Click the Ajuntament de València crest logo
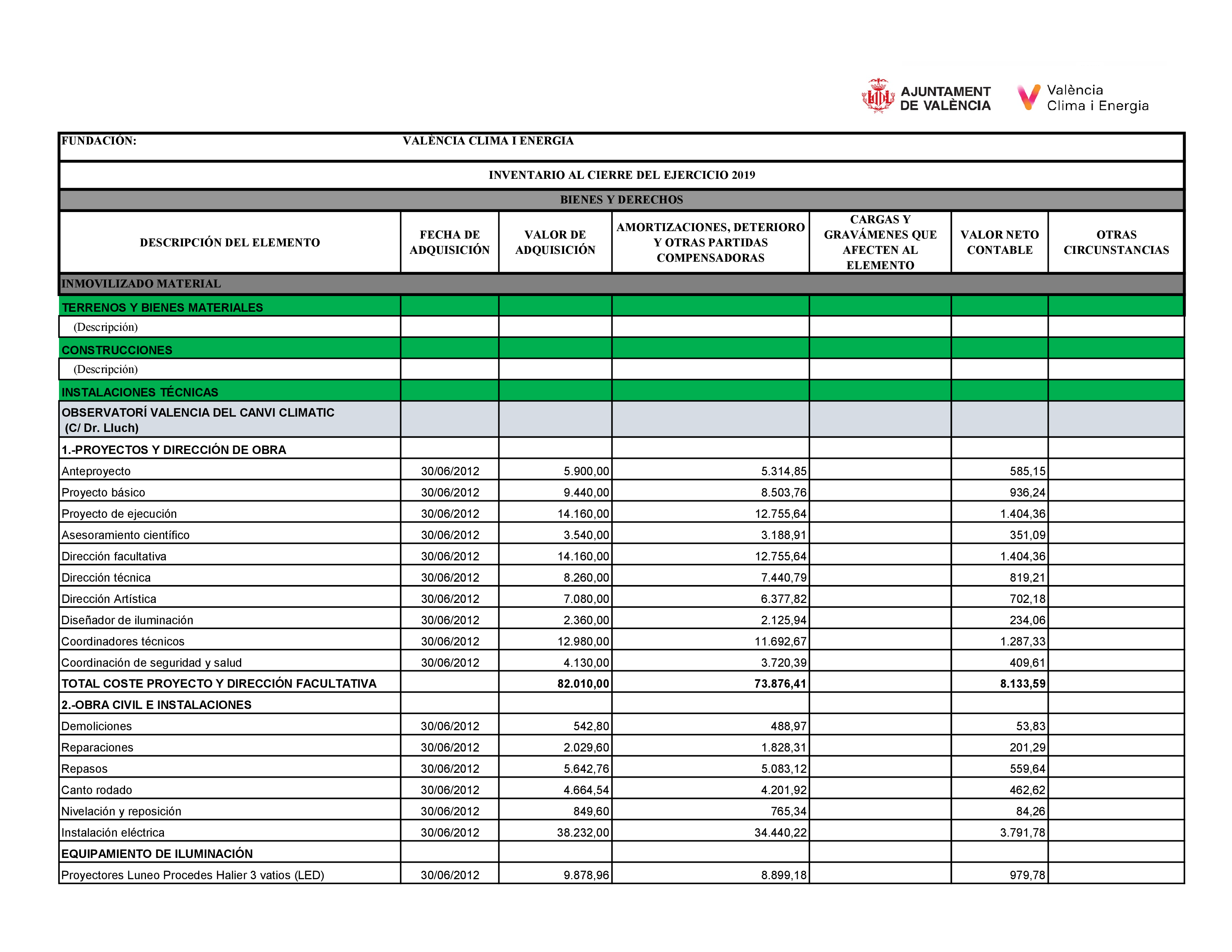1232x952 pixels. click(878, 96)
